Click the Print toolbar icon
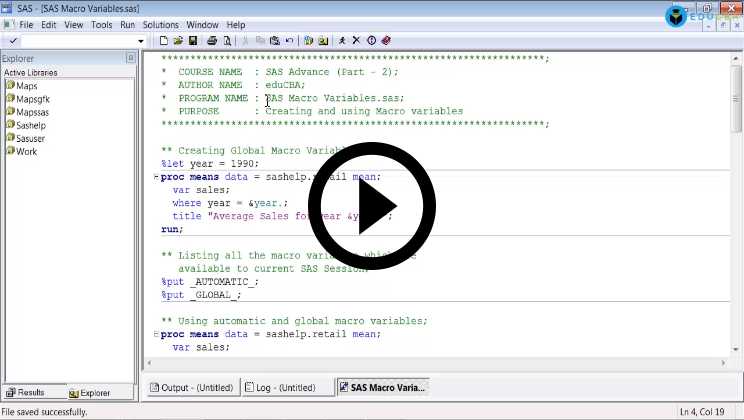 [212, 41]
